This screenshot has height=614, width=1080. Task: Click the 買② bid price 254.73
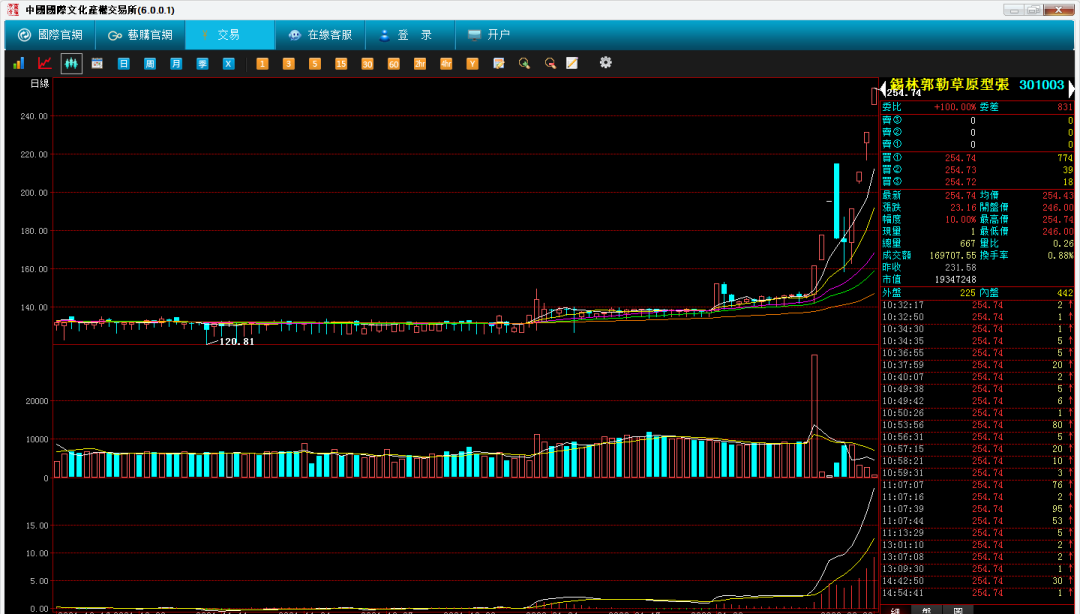click(x=960, y=170)
